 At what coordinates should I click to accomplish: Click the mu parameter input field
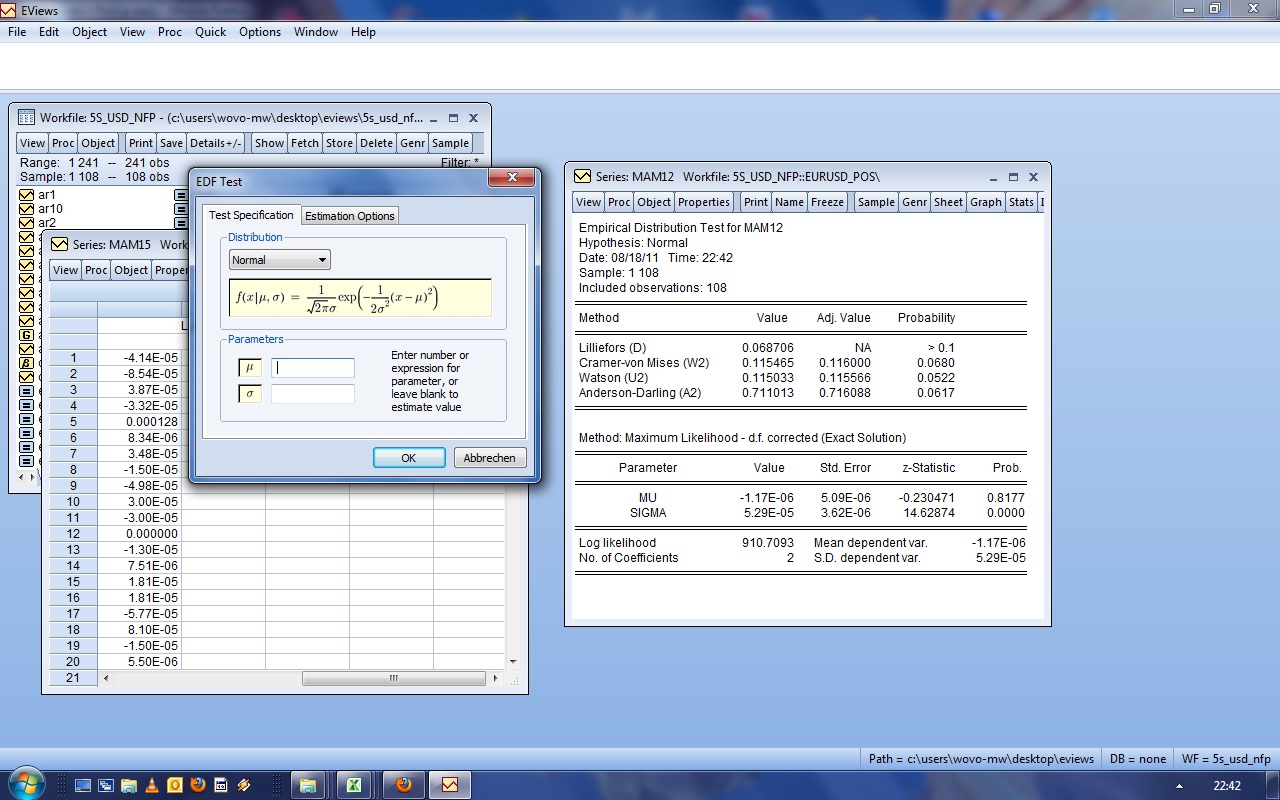pos(313,368)
